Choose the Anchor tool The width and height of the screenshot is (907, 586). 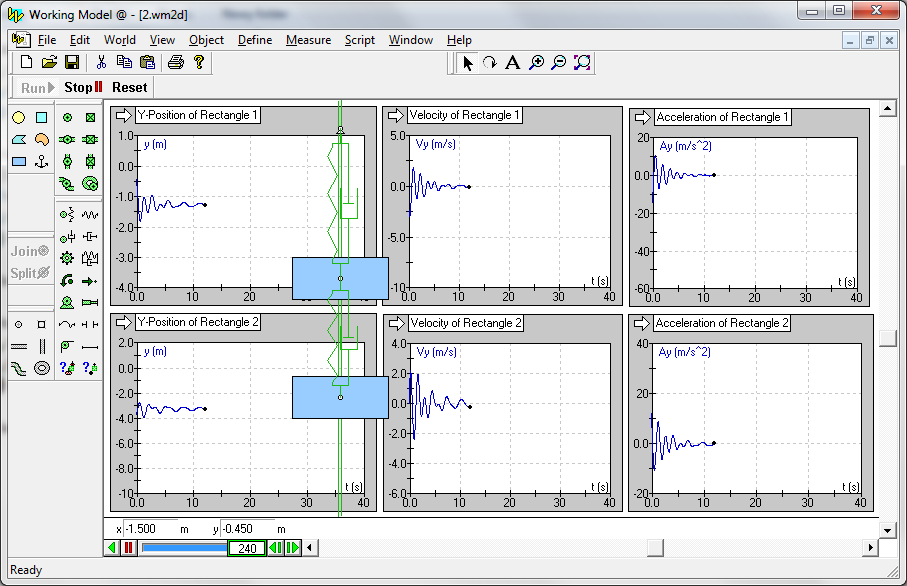point(42,161)
